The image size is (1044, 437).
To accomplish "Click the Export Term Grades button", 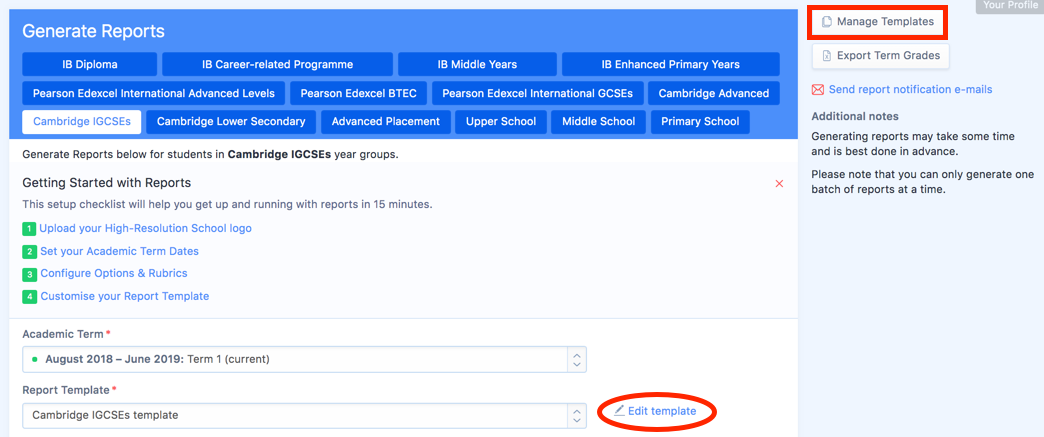I will point(880,55).
